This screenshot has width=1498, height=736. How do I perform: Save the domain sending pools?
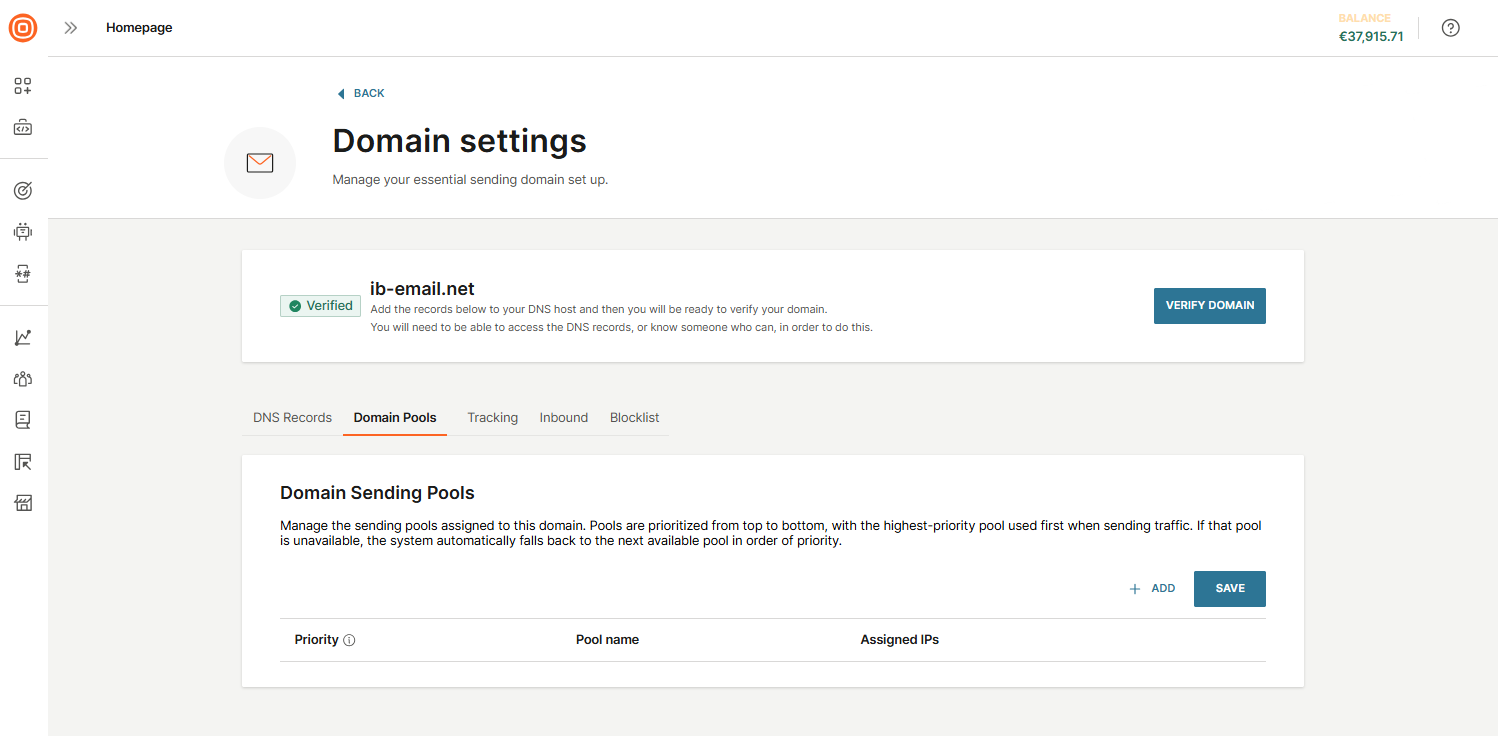click(x=1229, y=588)
